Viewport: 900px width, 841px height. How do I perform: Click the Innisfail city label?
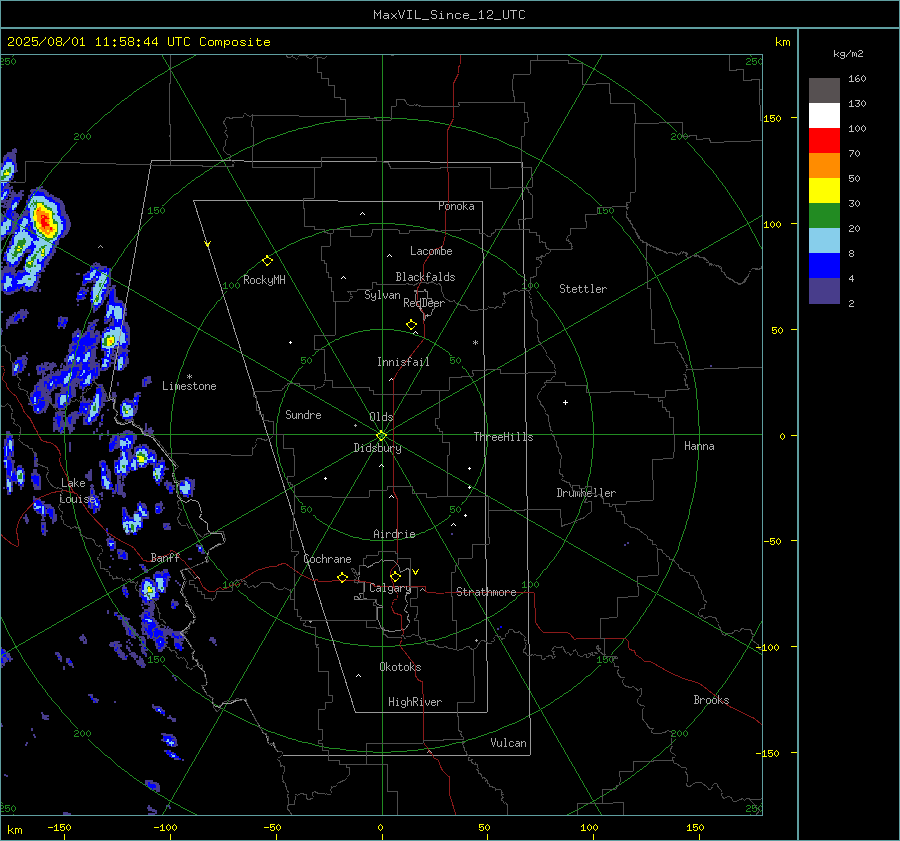tap(403, 362)
